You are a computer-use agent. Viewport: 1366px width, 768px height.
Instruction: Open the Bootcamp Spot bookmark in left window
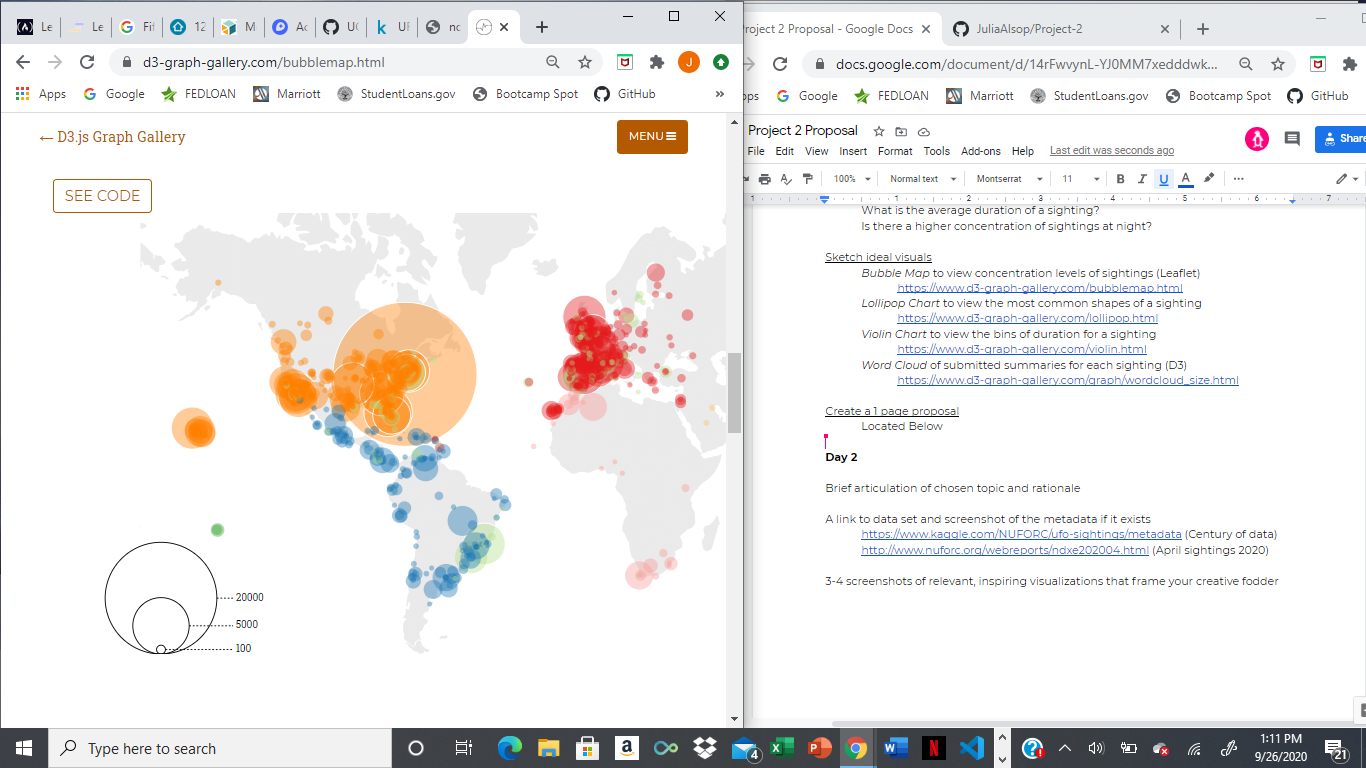525,94
